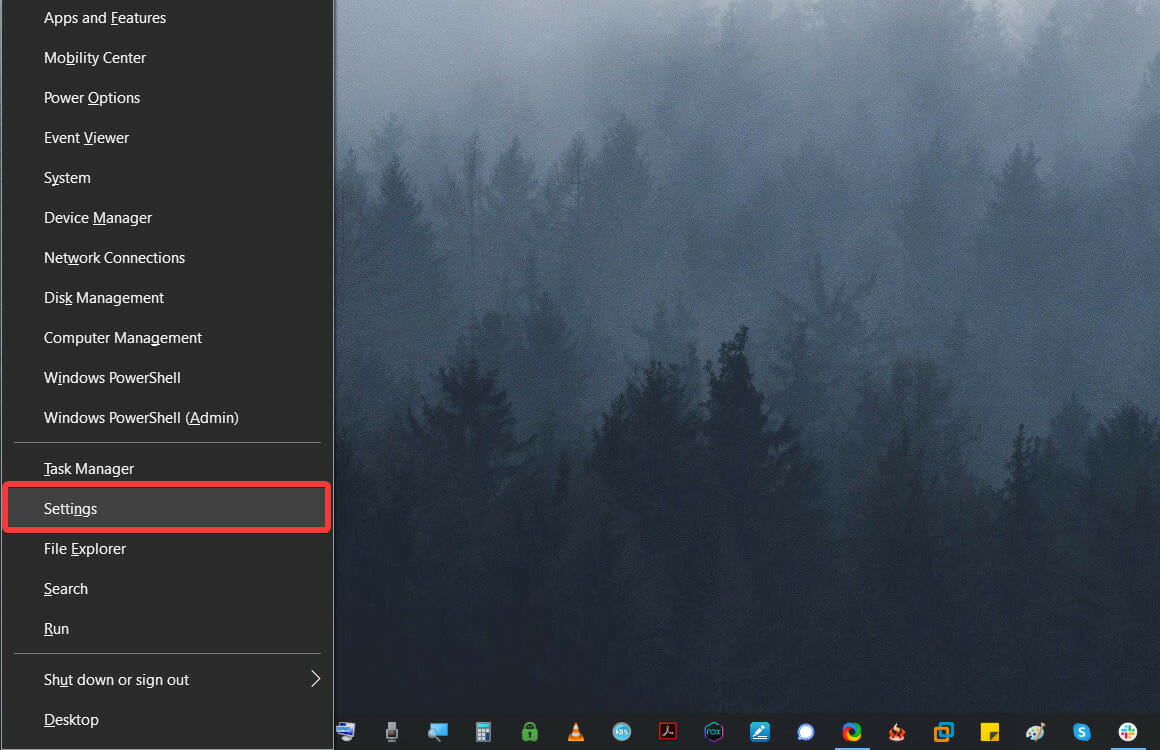Image resolution: width=1160 pixels, height=750 pixels.
Task: Launch Nox player from the taskbar
Action: tap(714, 732)
